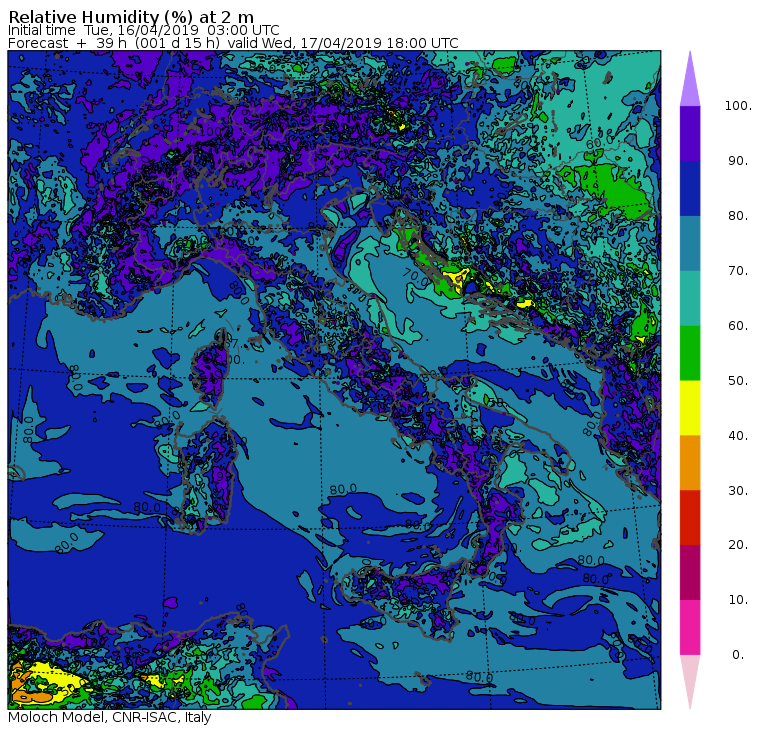
Task: Click the '50.' legend label
Action: (x=738, y=381)
